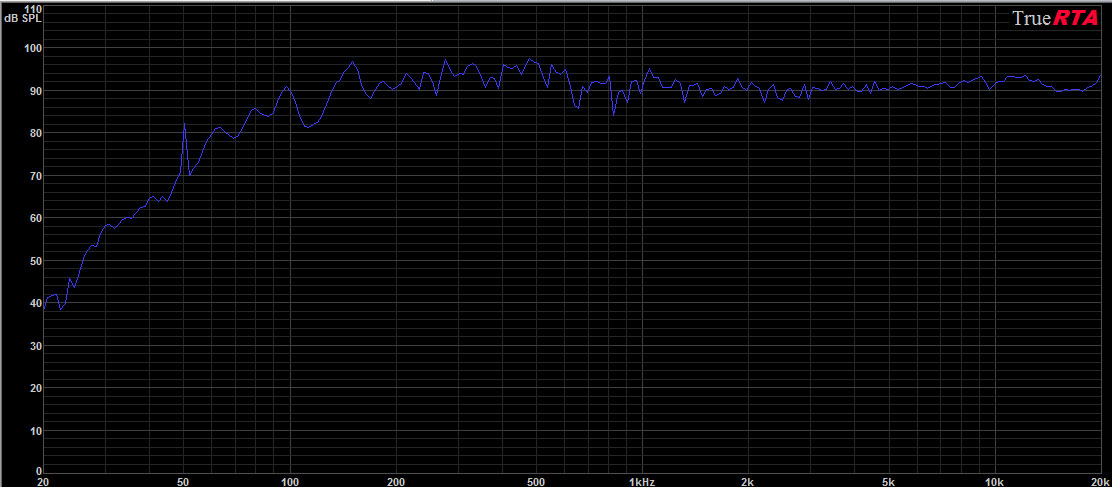The image size is (1112, 487).
Task: Click the "2k" frequency axis label
Action: (x=748, y=481)
